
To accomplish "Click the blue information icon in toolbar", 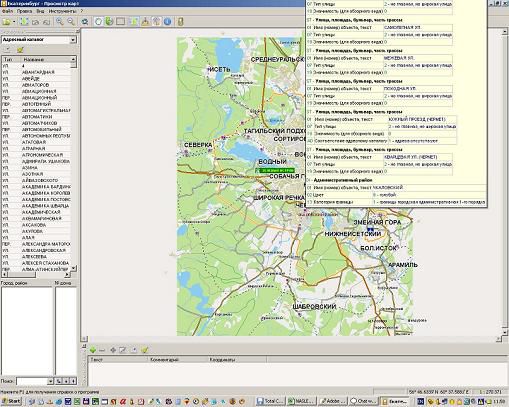I will (x=168, y=22).
